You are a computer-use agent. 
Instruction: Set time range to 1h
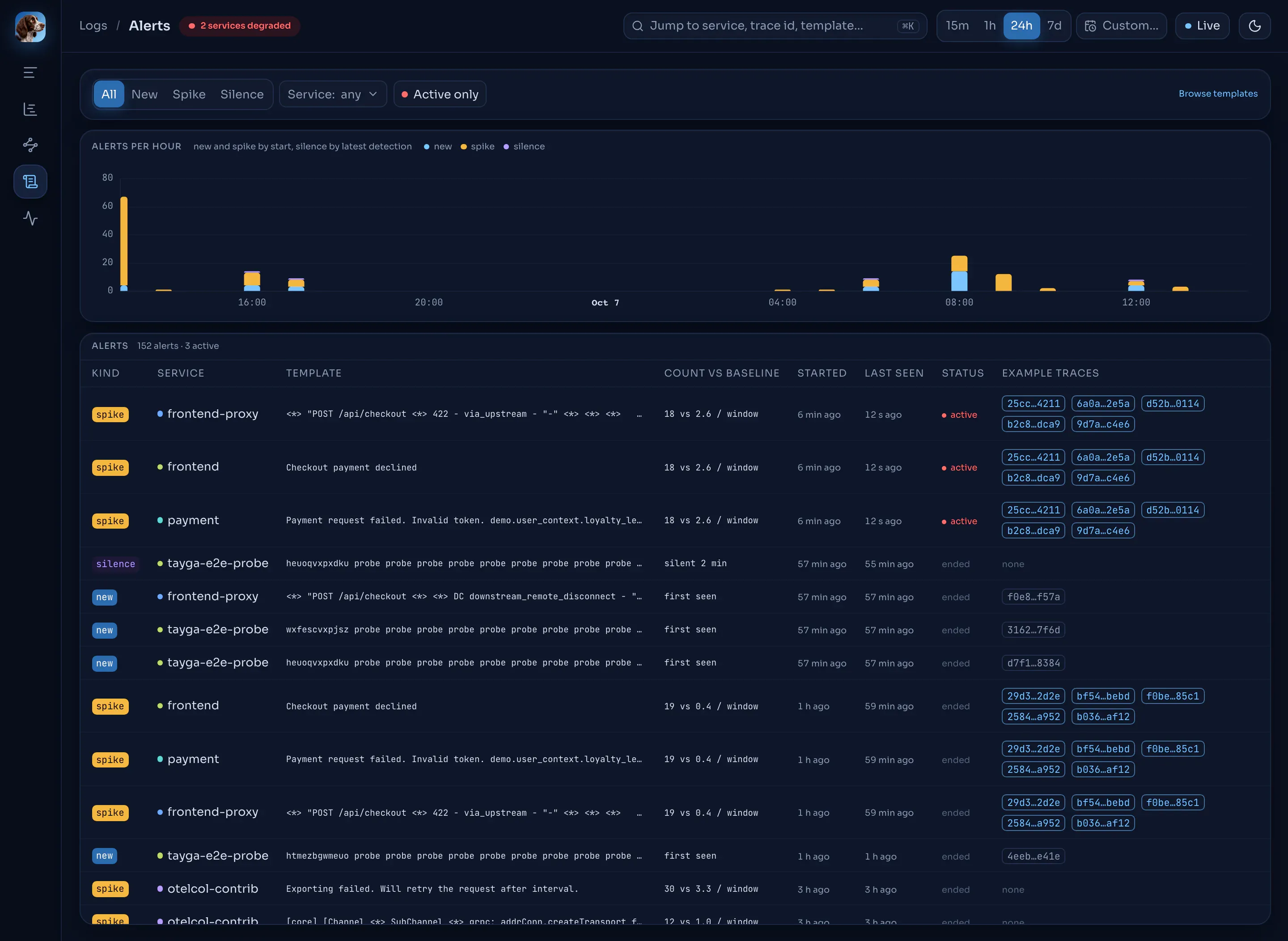pyautogui.click(x=990, y=25)
